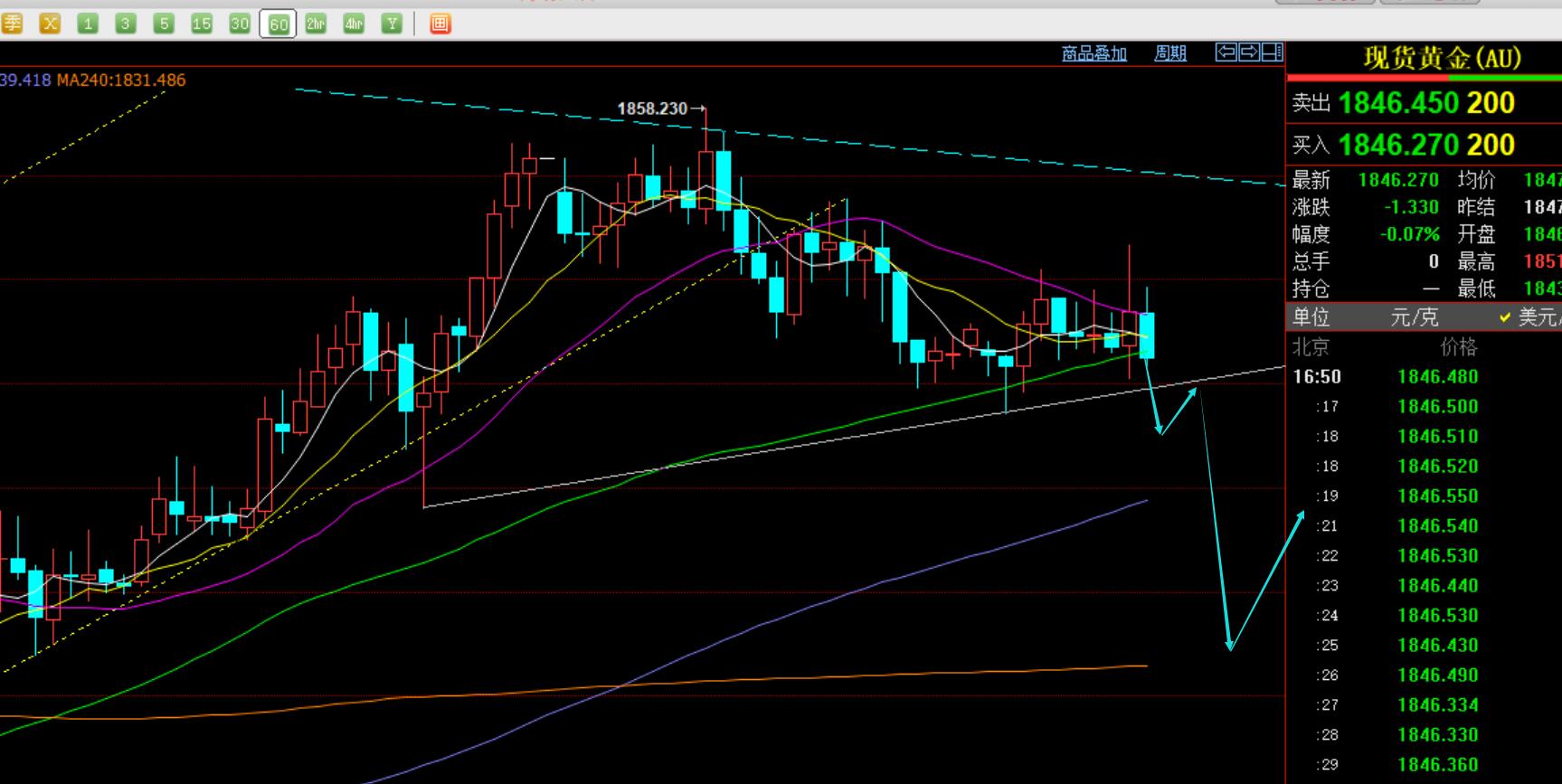Select the 涨跌 -1.330 value
This screenshot has width=1562, height=784.
pyautogui.click(x=1411, y=207)
